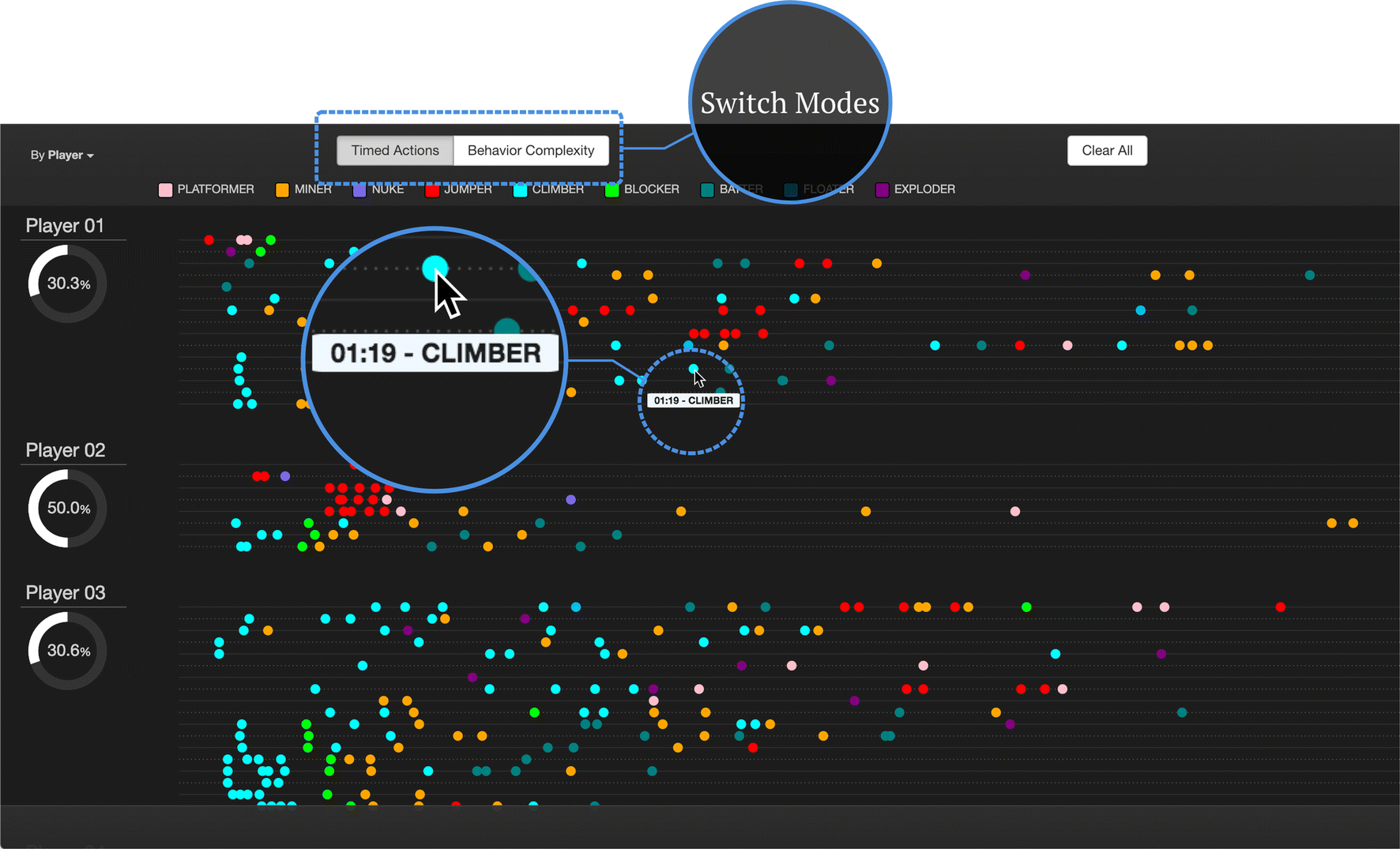This screenshot has width=1400, height=849.
Task: Click the MINER legend icon
Action: coord(282,190)
